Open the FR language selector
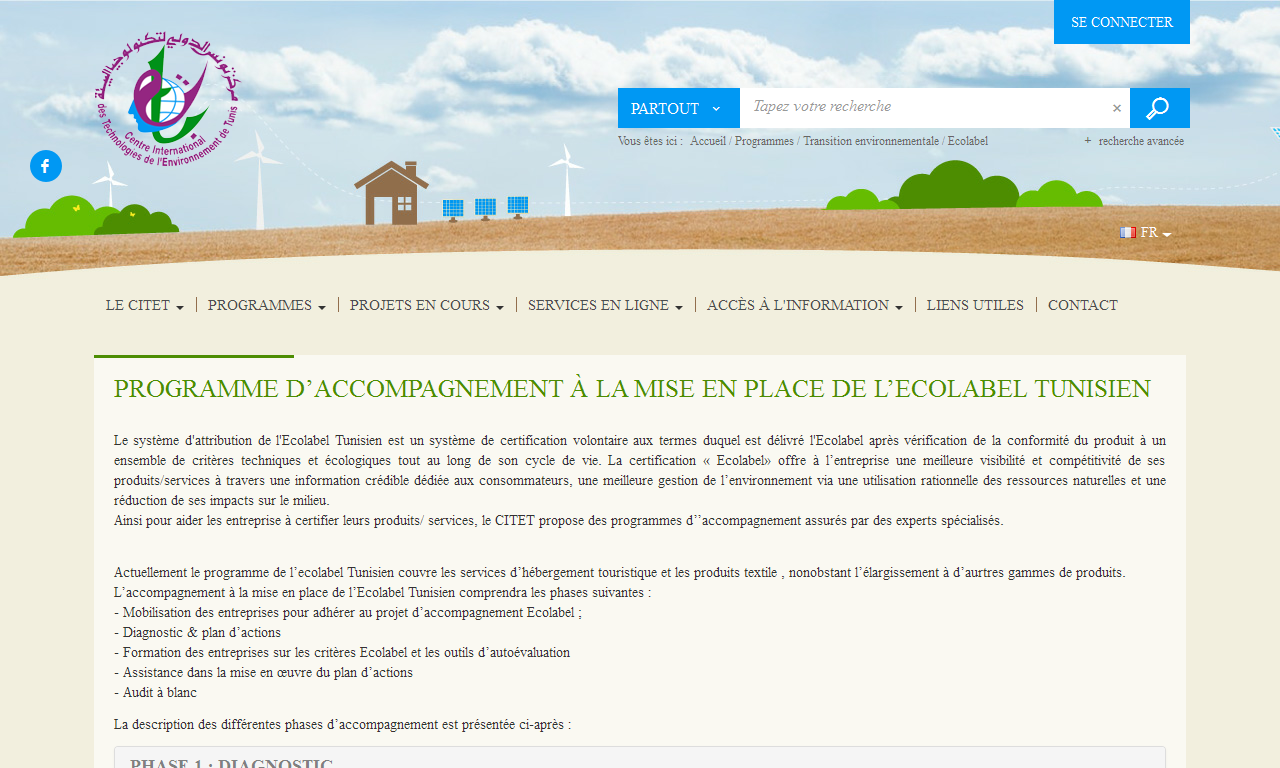 1146,233
